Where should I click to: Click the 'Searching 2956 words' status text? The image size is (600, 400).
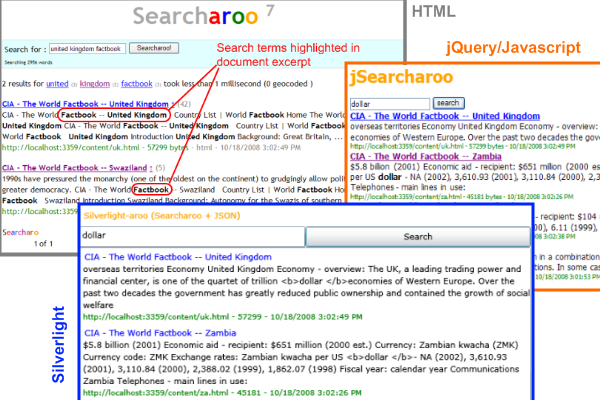click(x=28, y=62)
